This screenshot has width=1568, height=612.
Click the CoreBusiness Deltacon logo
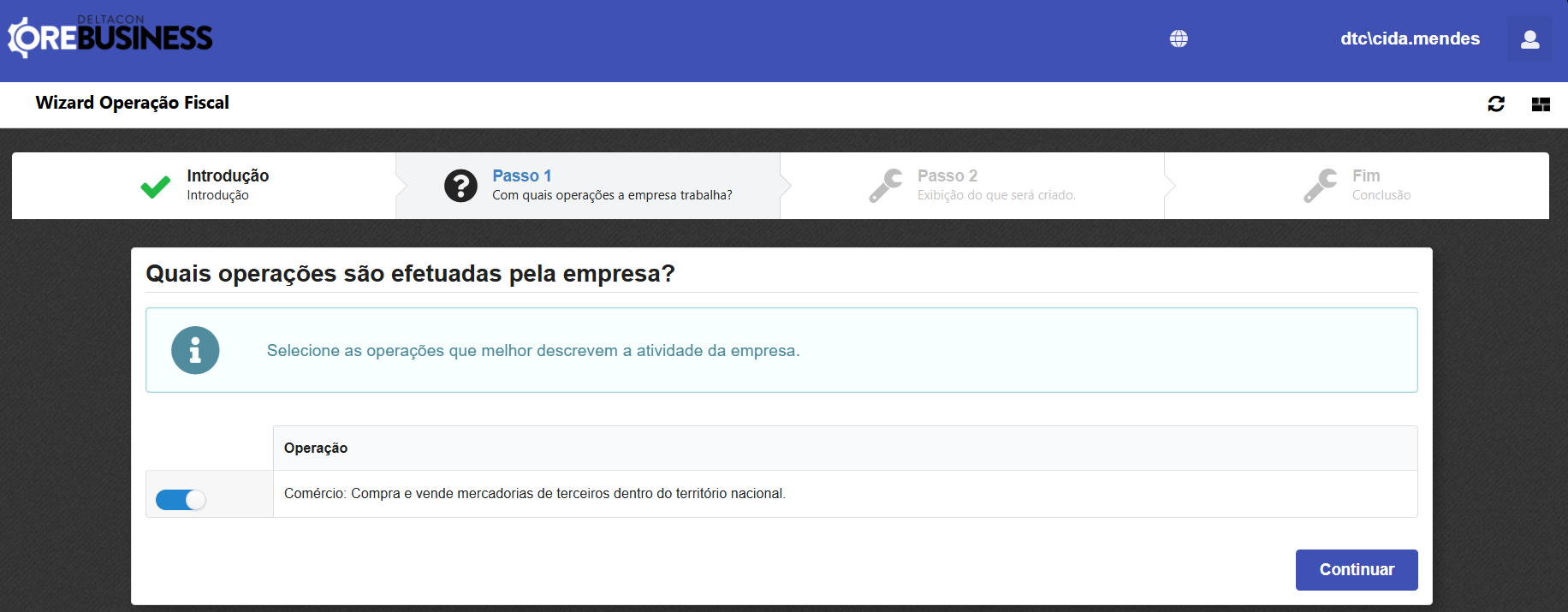pos(110,38)
